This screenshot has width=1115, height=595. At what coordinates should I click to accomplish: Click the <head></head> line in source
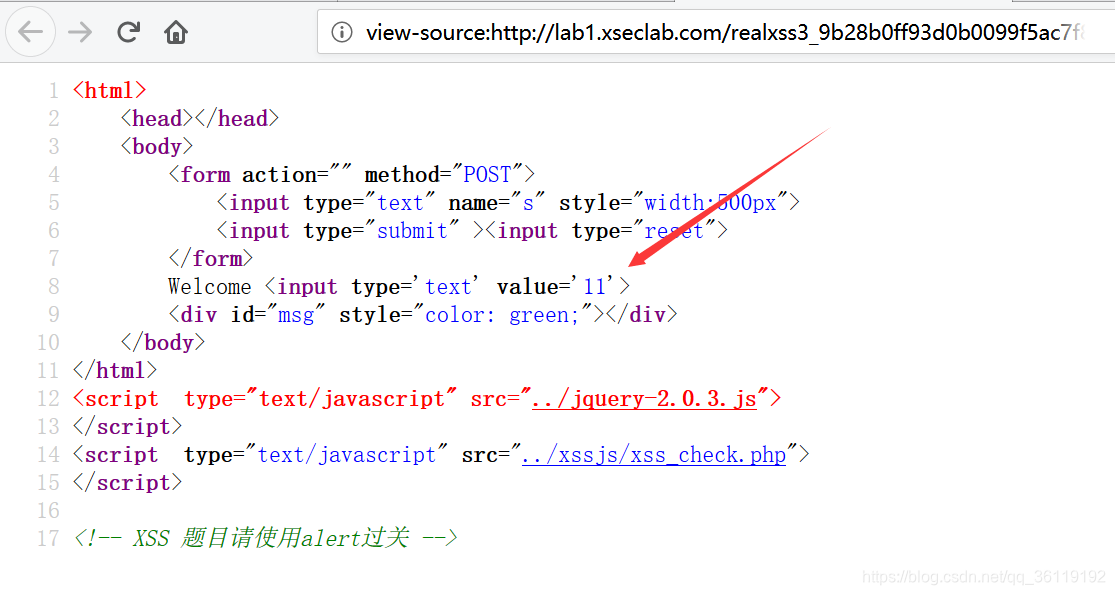(x=200, y=119)
